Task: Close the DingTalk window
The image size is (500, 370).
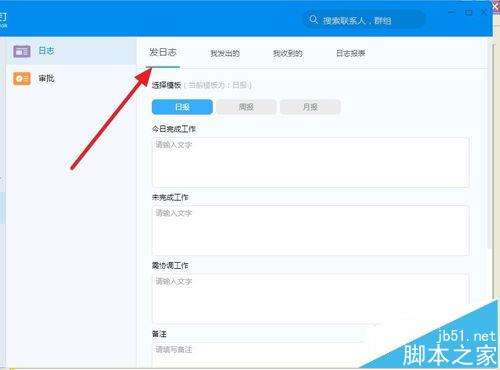Action: pyautogui.click(x=484, y=12)
